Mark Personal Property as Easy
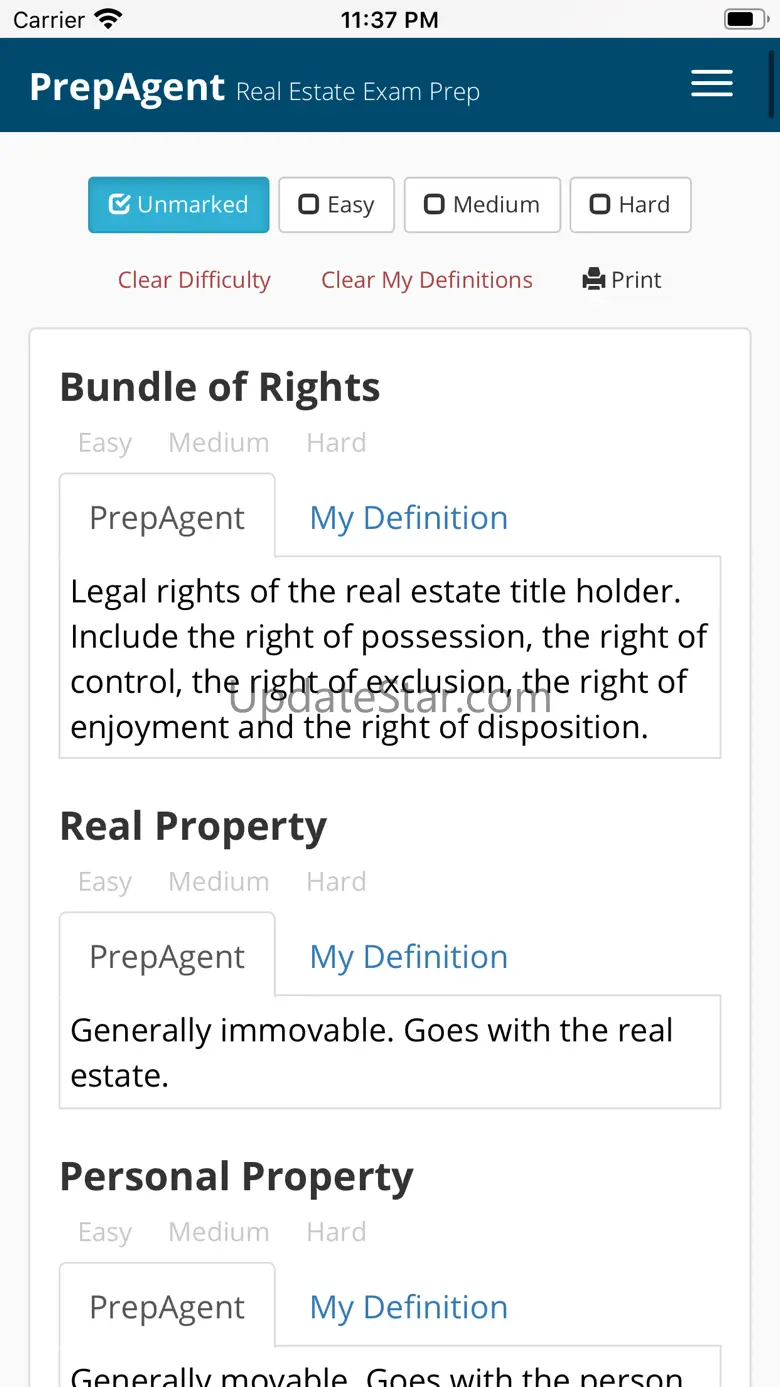The width and height of the screenshot is (780, 1387). click(105, 1232)
